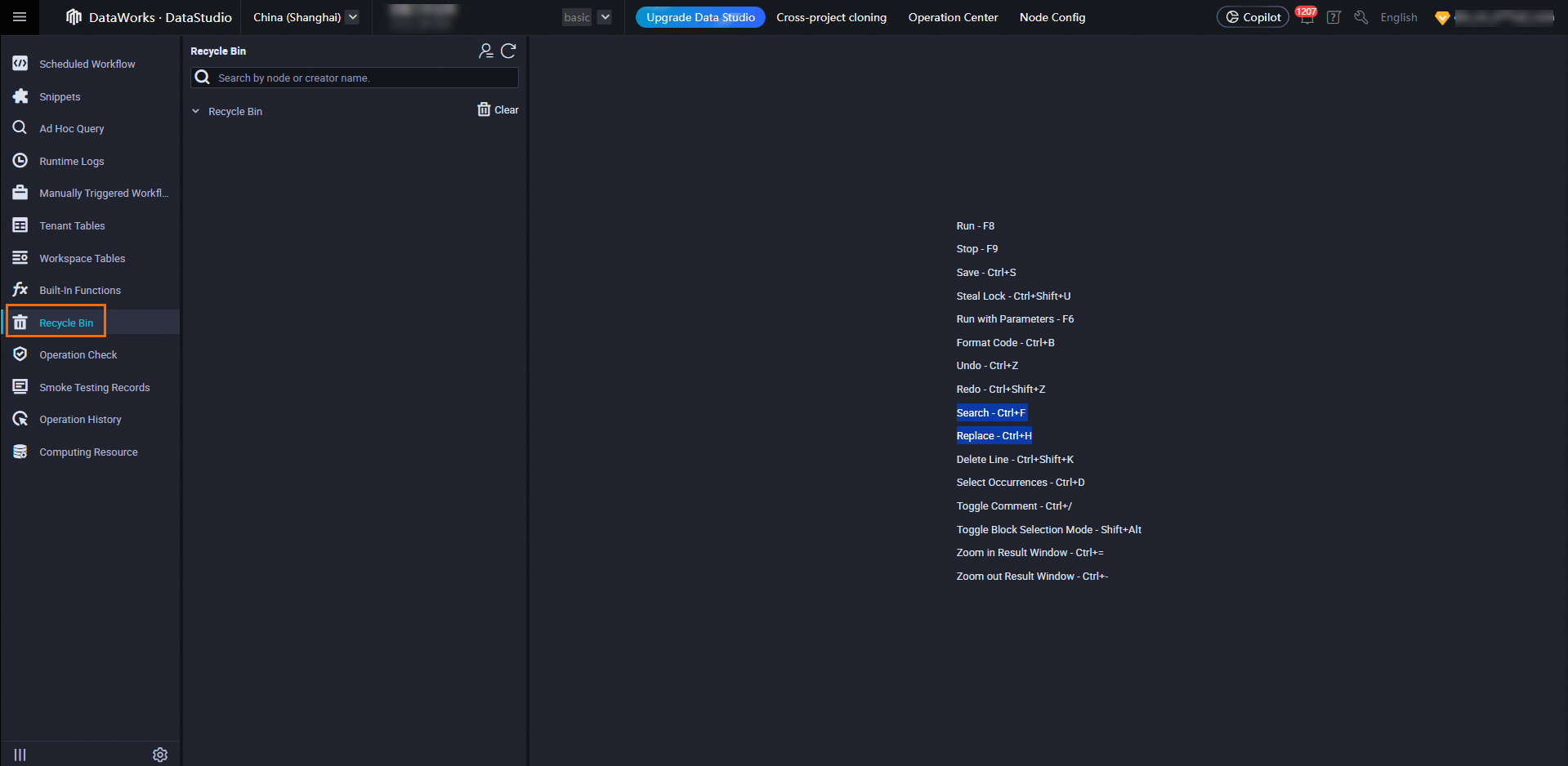The height and width of the screenshot is (766, 1568).
Task: Open Workspace Tables icon
Action: (20, 258)
